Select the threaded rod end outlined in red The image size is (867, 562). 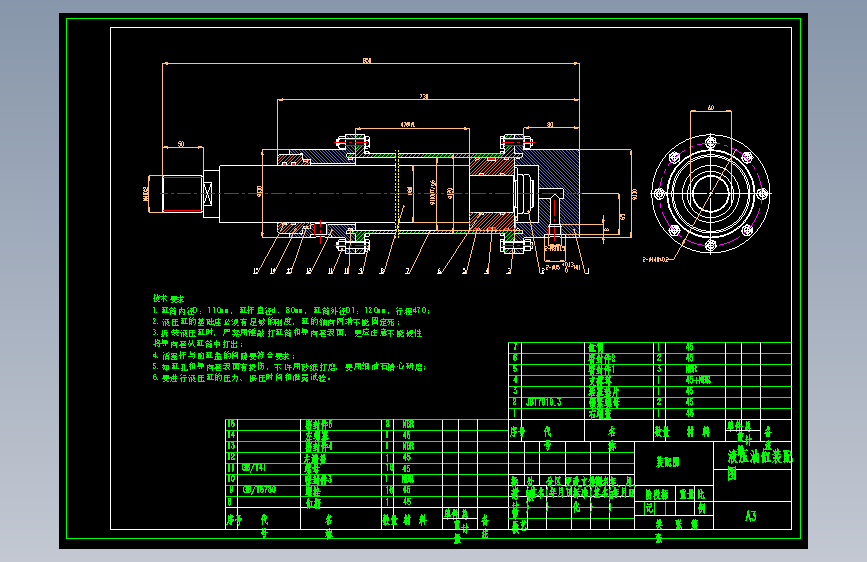pos(182,194)
